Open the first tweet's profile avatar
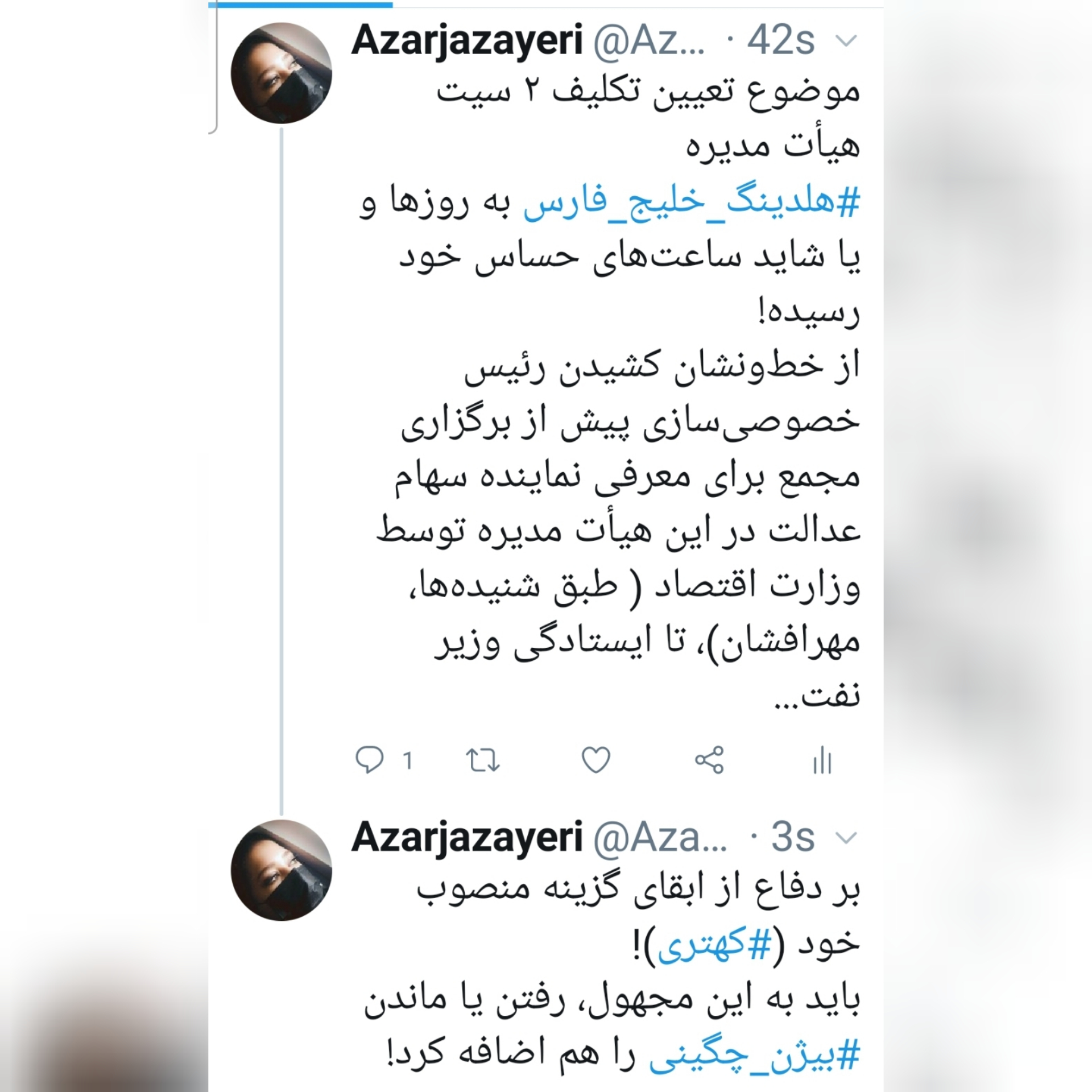 coord(282,73)
